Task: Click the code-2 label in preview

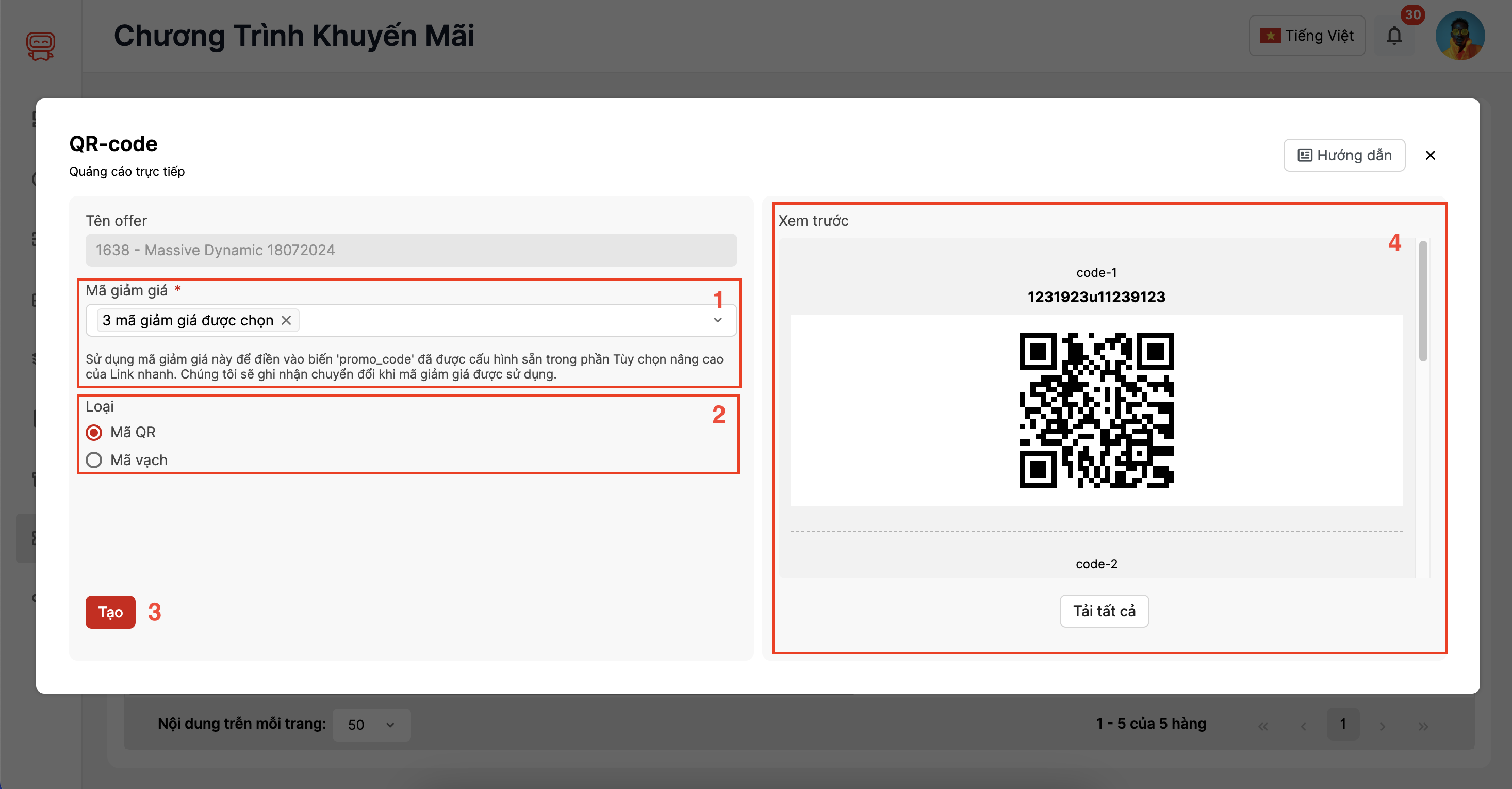Action: click(1096, 564)
